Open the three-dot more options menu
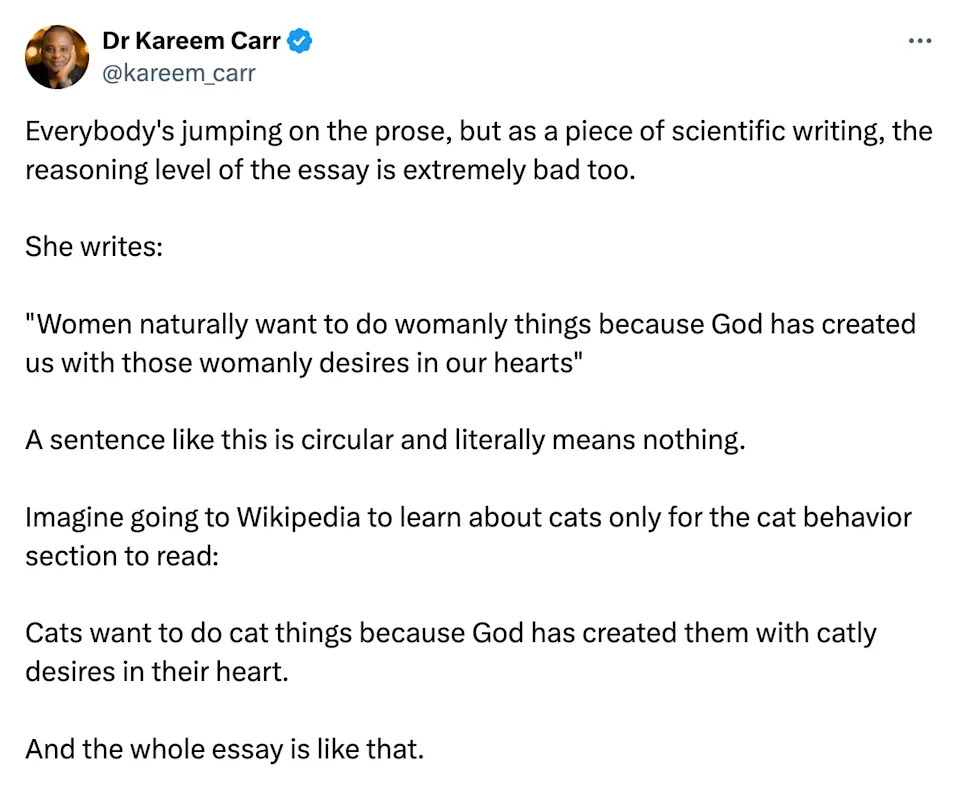 click(x=919, y=42)
